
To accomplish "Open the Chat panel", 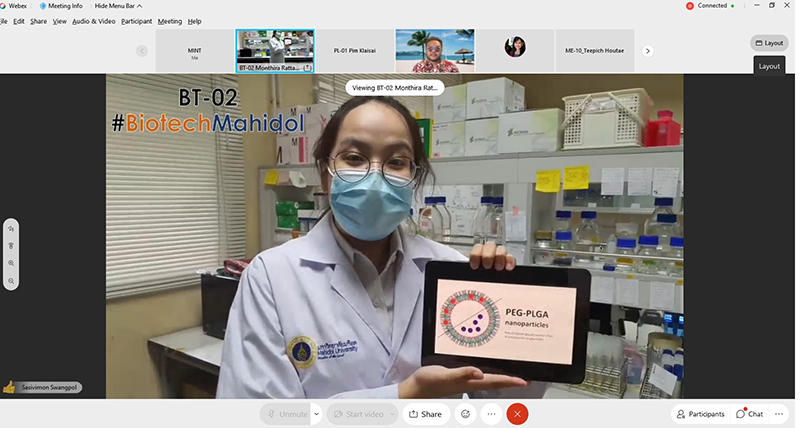I will click(750, 414).
